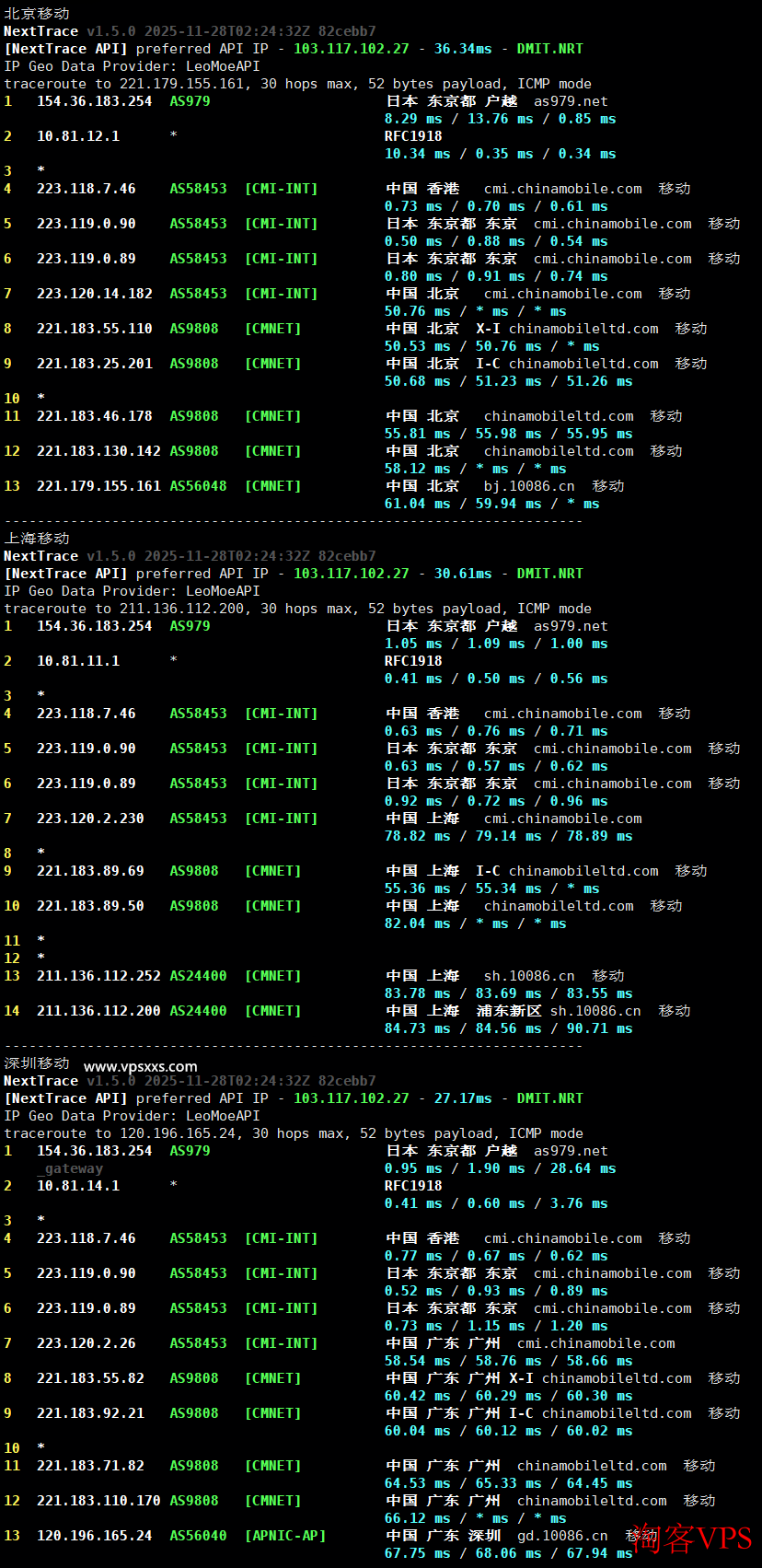Click the 上海移动 section heading
Screen dimensions: 762x1568
[37, 539]
